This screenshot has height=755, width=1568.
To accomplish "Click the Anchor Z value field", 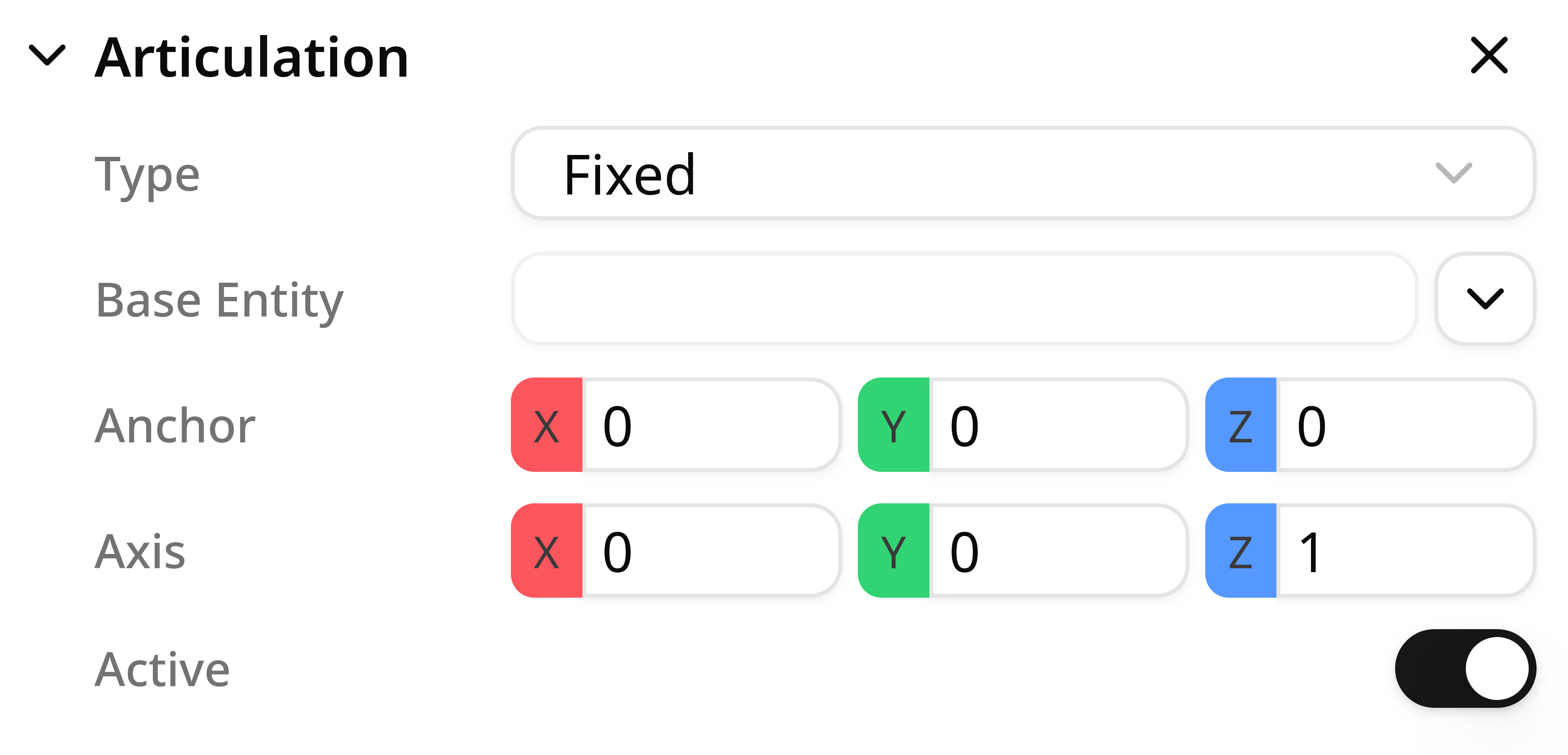I will tap(1404, 425).
